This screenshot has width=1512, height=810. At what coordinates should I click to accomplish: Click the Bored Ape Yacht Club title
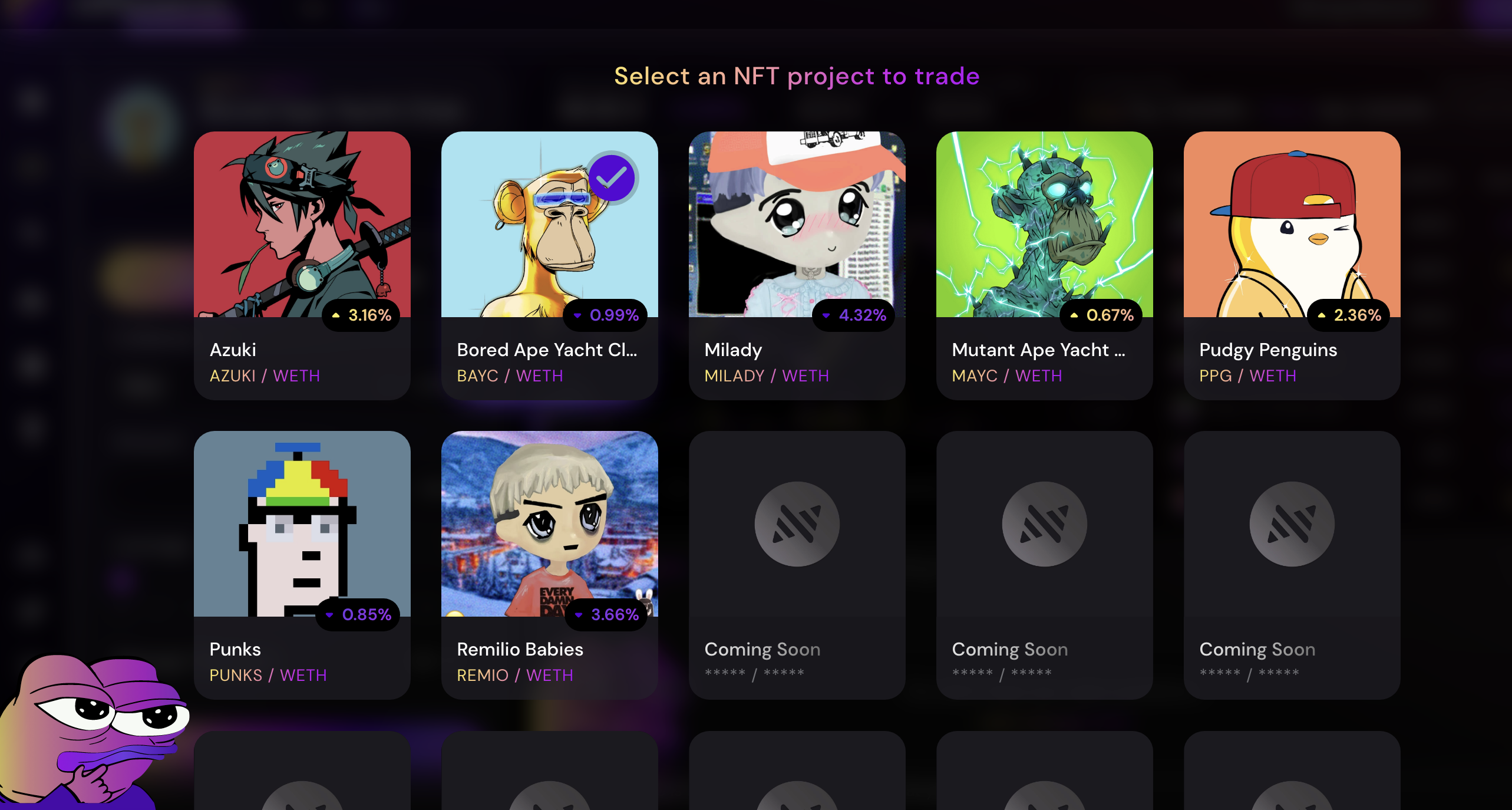click(547, 350)
